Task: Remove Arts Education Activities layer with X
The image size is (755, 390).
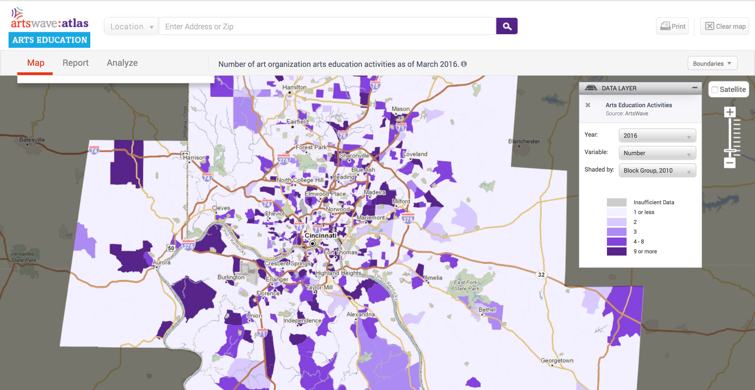Action: [x=587, y=105]
